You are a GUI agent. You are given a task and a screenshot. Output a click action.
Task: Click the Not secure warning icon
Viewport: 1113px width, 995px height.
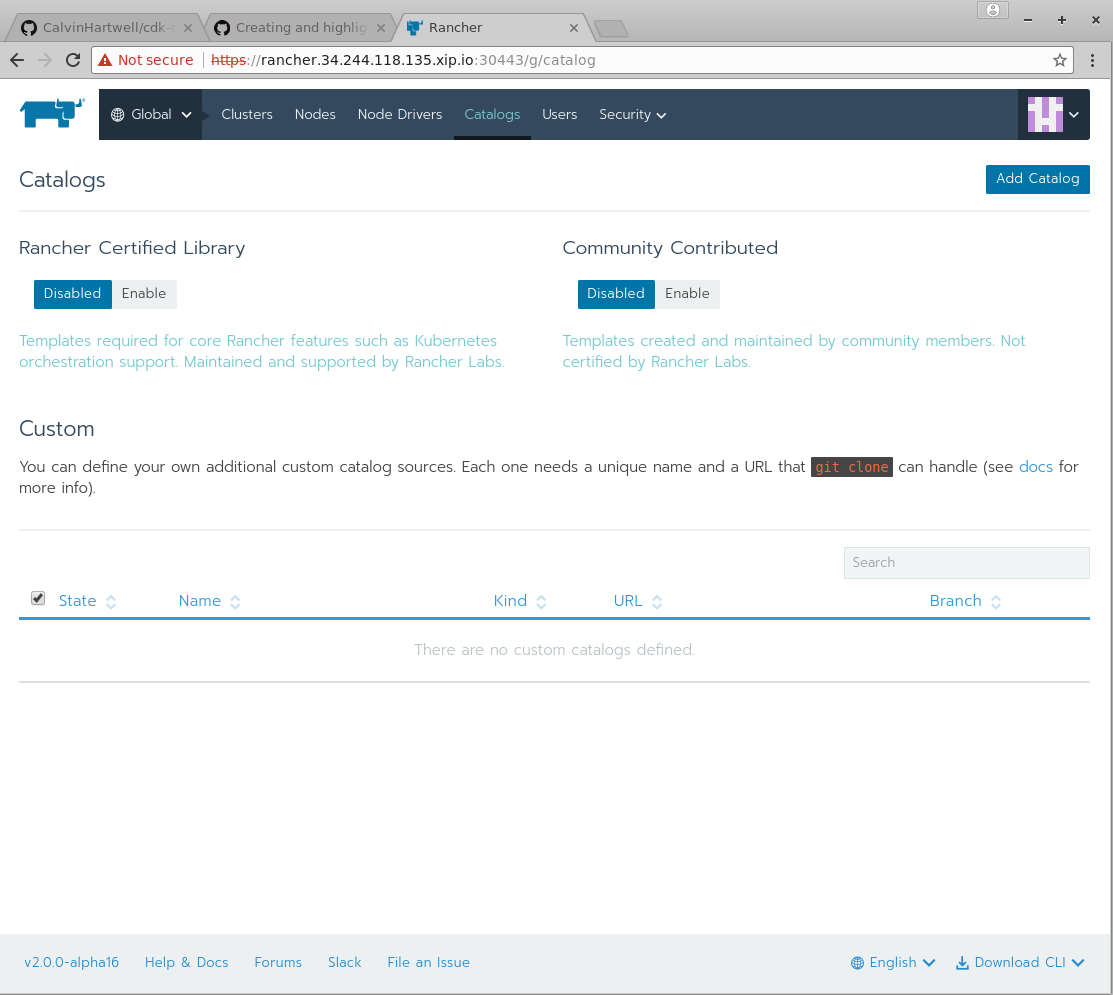point(105,60)
